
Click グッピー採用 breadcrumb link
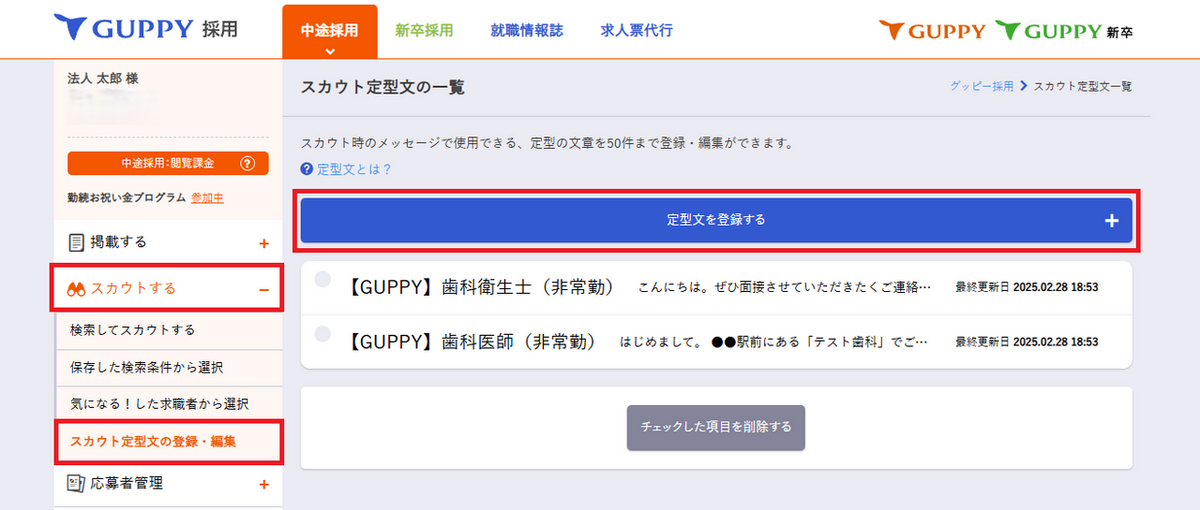coord(981,87)
